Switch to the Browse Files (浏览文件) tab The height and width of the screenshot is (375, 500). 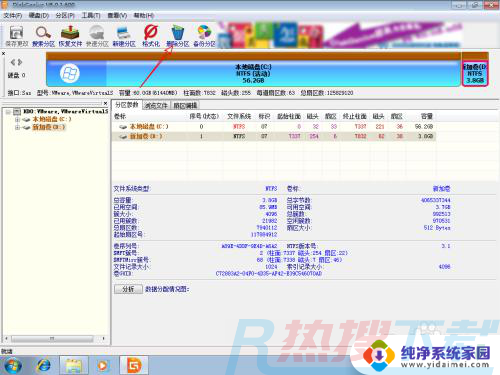coord(156,106)
